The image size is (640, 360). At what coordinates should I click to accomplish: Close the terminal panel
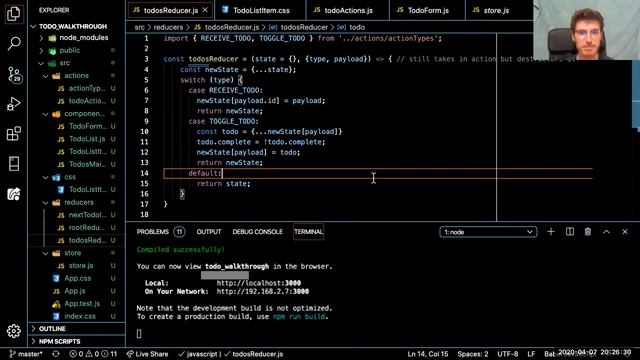(x=624, y=232)
